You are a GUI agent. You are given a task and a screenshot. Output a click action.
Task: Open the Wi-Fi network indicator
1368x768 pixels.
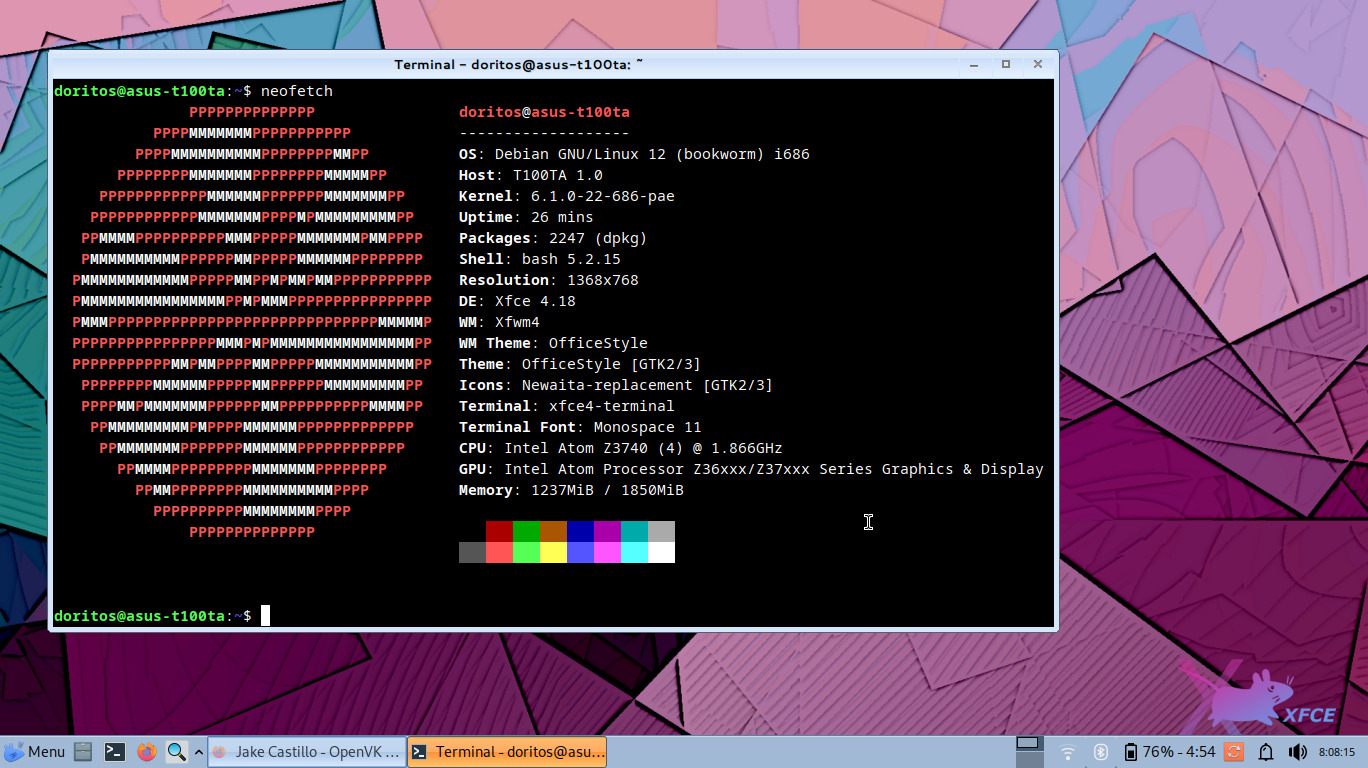pos(1068,752)
